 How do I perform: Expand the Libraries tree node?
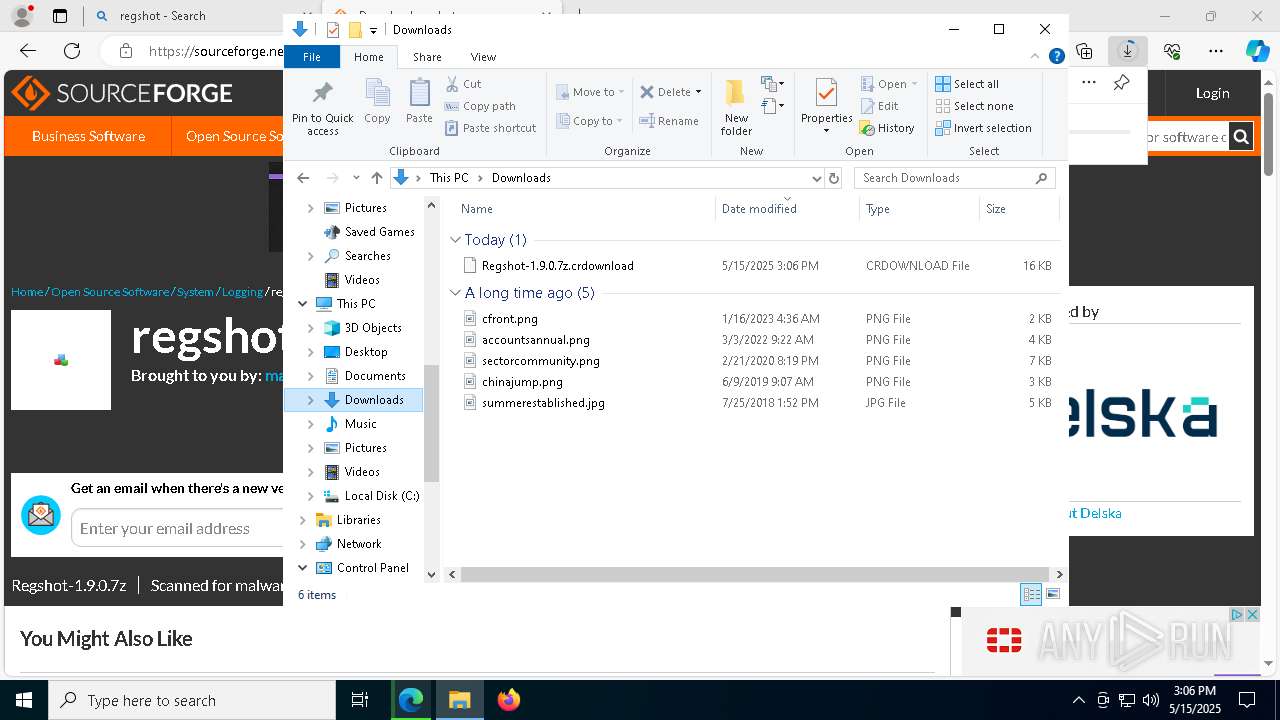[303, 520]
